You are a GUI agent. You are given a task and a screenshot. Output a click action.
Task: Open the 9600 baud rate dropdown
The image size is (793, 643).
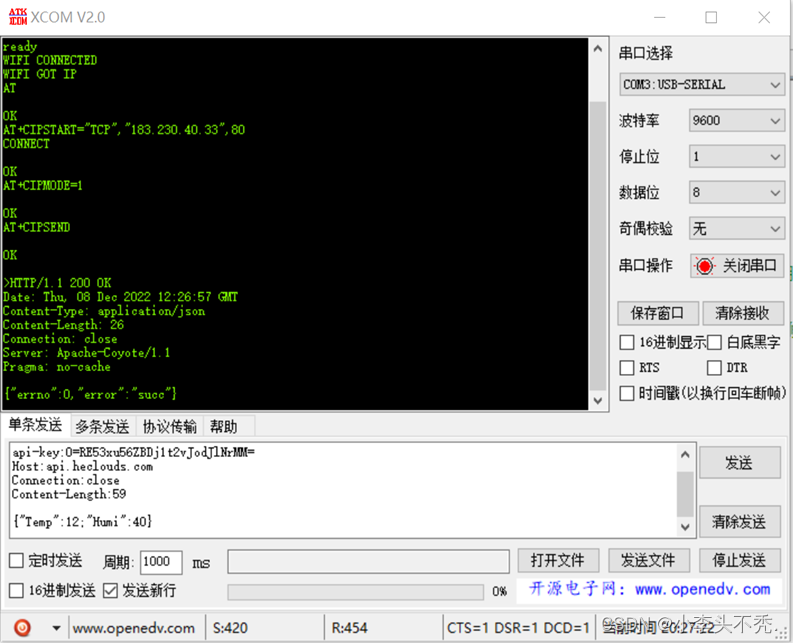[x=736, y=120]
